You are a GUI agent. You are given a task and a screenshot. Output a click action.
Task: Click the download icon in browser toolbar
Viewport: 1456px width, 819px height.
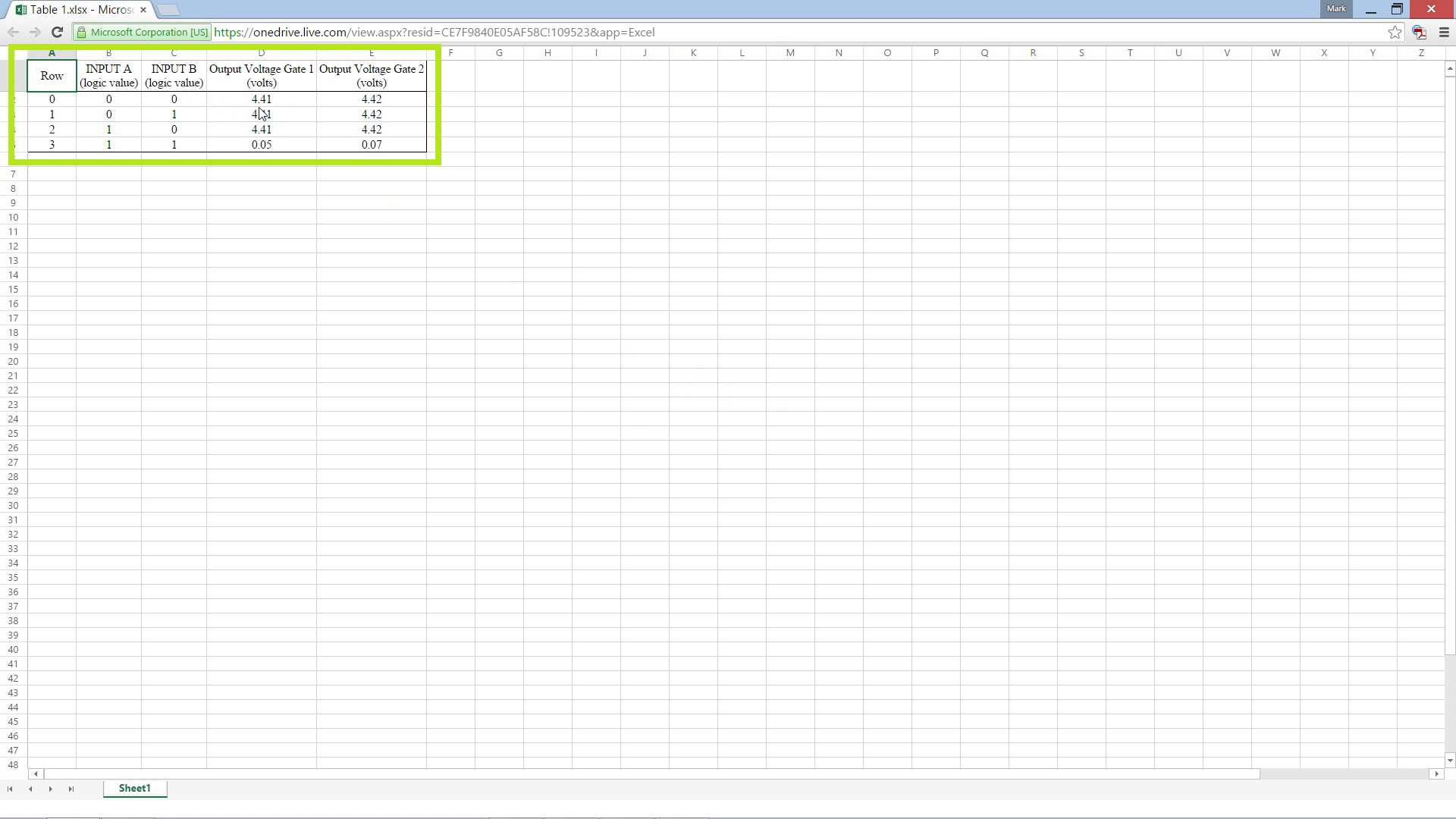[1419, 32]
